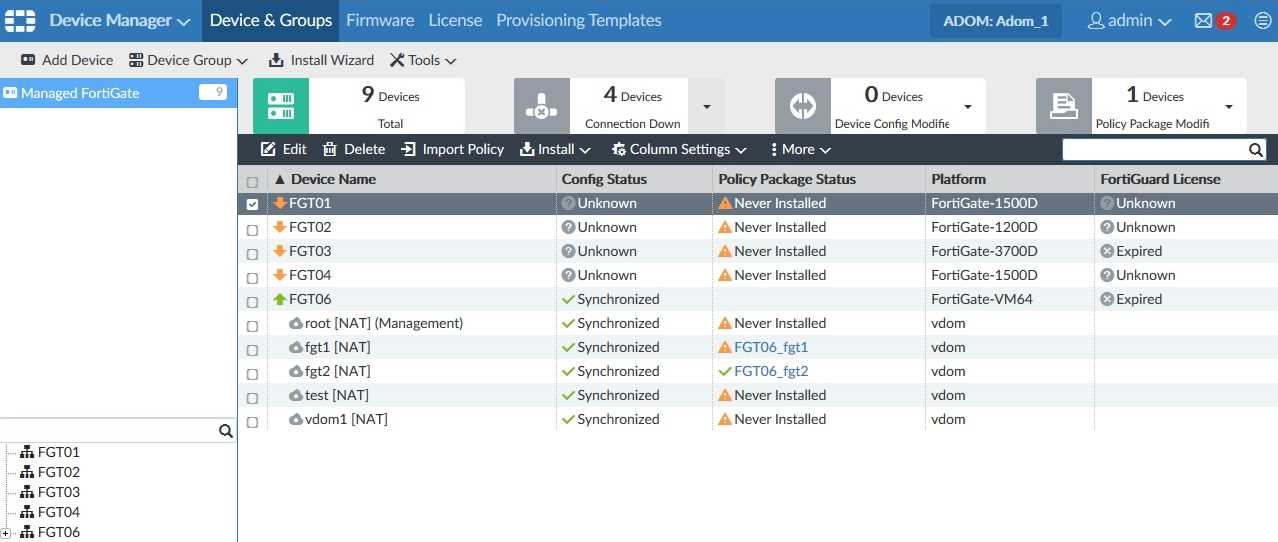1278x542 pixels.
Task: Expand the FGT06 node in the tree
Action: pyautogui.click(x=6, y=533)
